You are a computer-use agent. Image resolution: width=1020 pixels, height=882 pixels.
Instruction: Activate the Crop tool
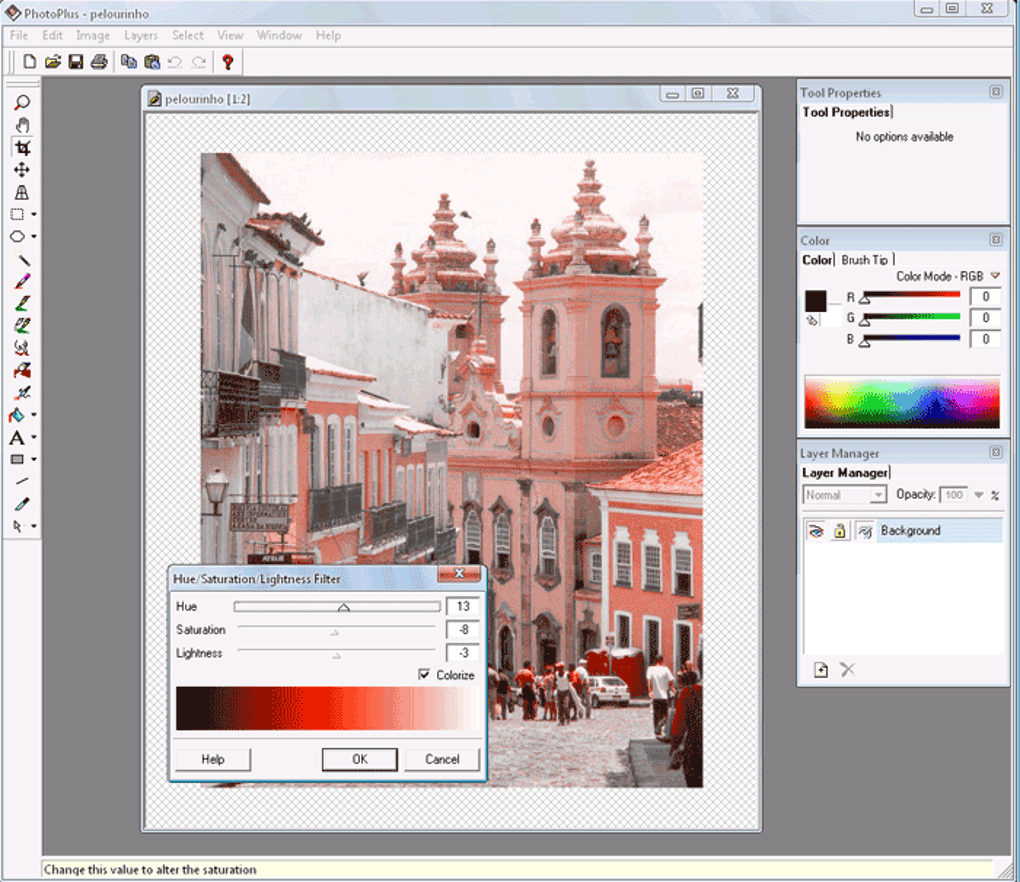click(x=21, y=146)
